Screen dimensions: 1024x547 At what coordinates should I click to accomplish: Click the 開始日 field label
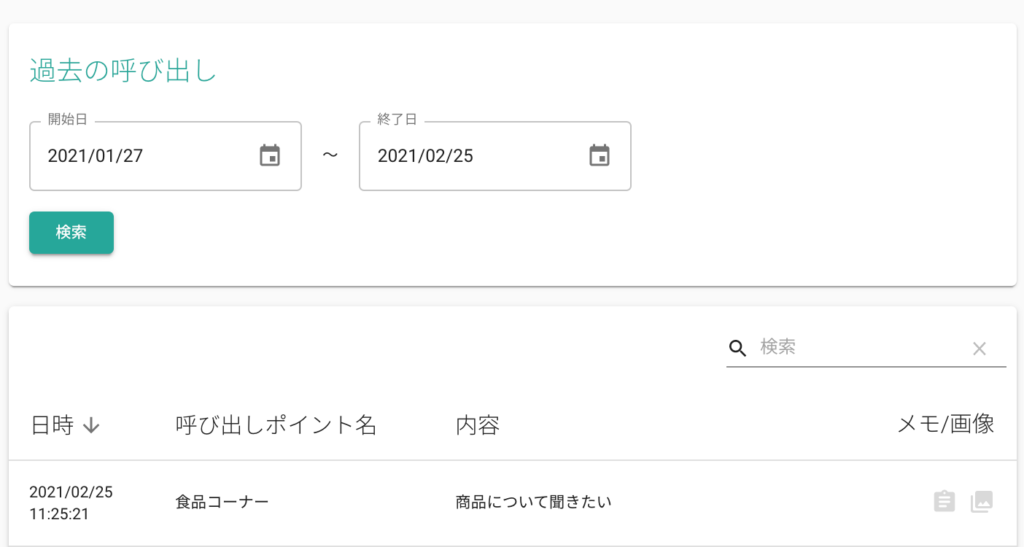coord(67,119)
